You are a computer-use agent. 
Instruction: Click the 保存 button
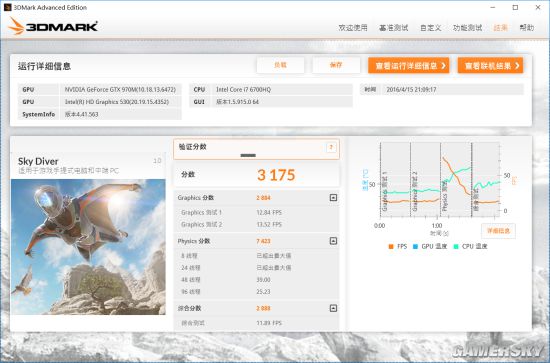[x=336, y=65]
